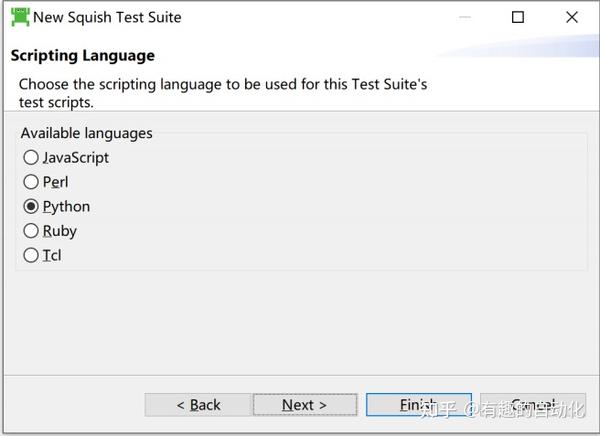Choose the Perl radio option
600x436 pixels.
(31, 182)
